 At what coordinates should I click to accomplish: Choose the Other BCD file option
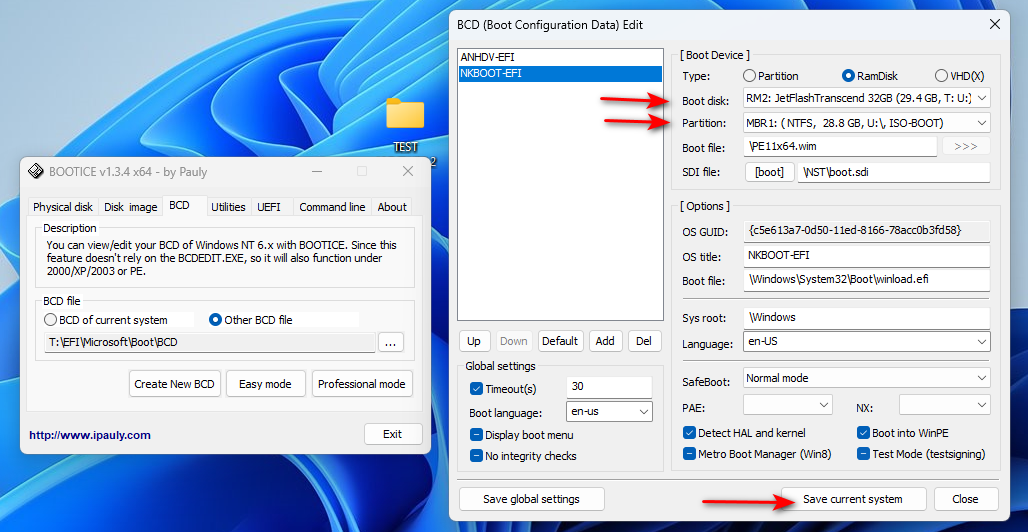[250, 320]
